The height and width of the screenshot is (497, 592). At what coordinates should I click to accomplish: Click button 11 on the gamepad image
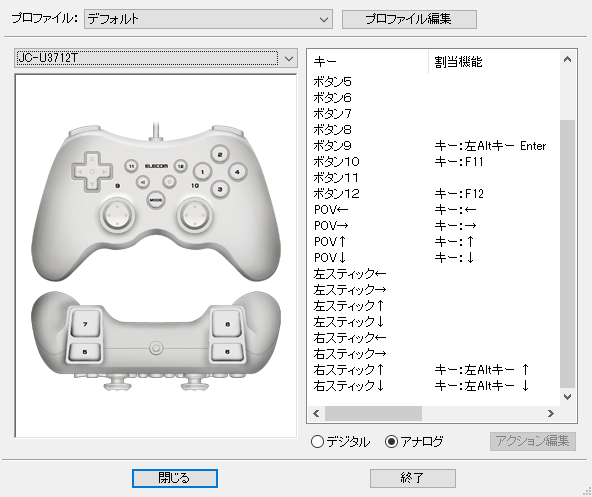[131, 166]
